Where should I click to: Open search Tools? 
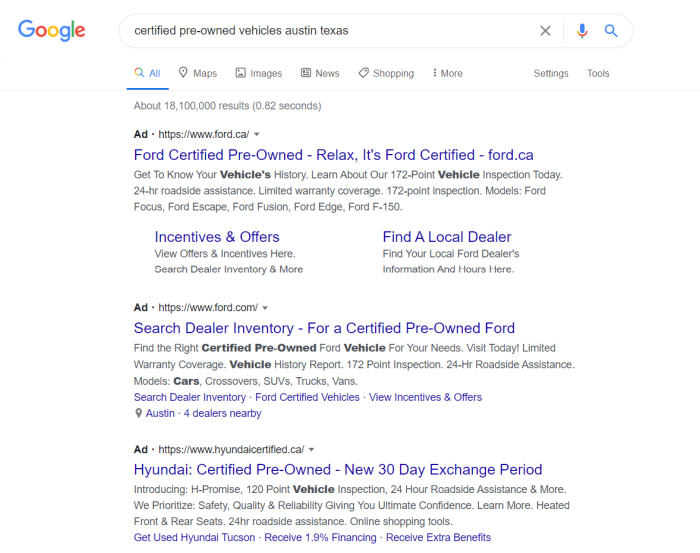point(598,73)
